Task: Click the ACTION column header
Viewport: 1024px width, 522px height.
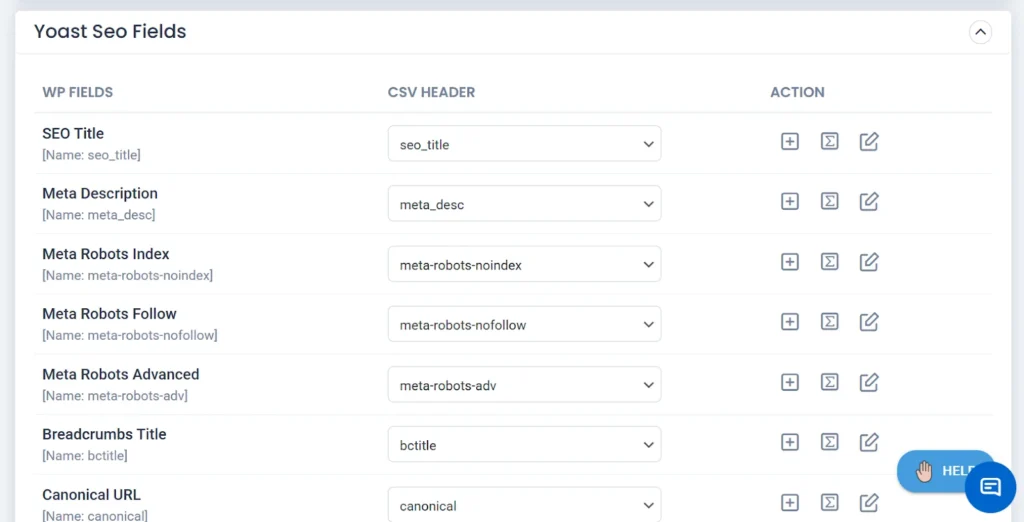Action: click(797, 92)
